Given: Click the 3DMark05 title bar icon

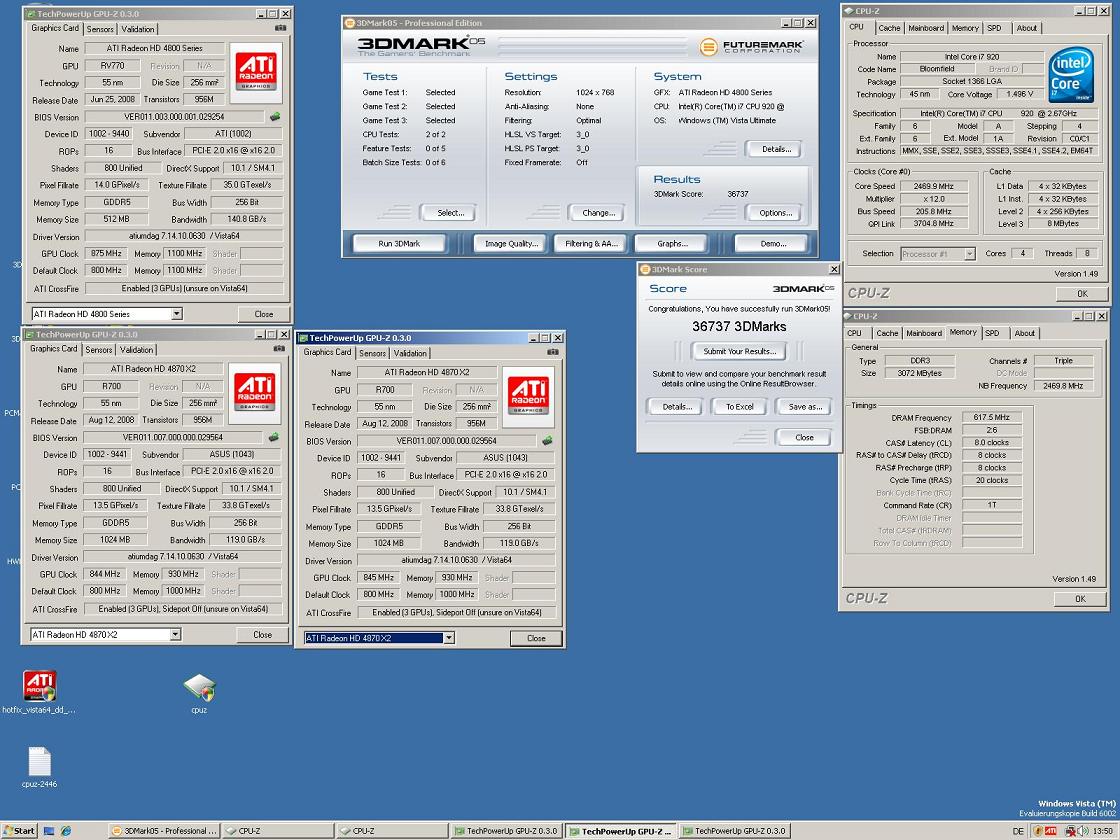Looking at the screenshot, I should point(350,23).
